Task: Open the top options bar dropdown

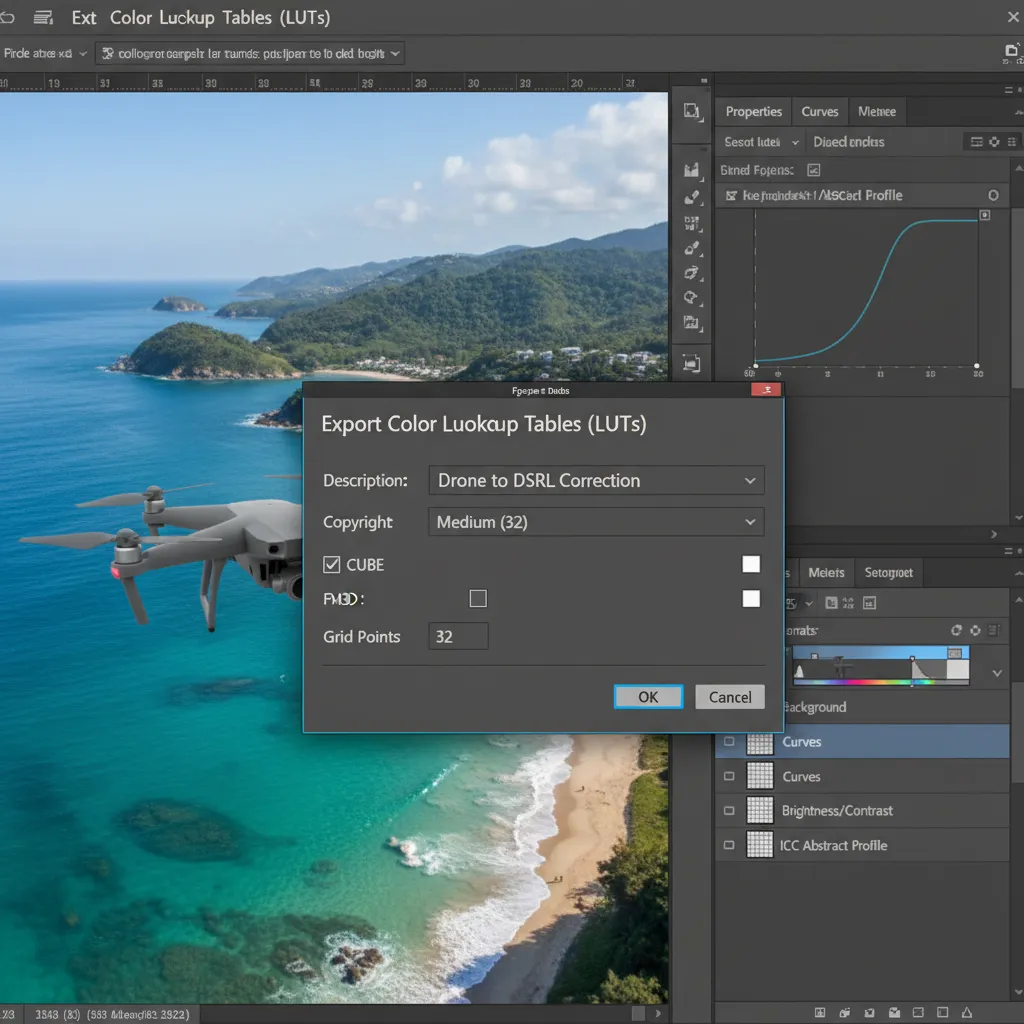Action: 250,54
